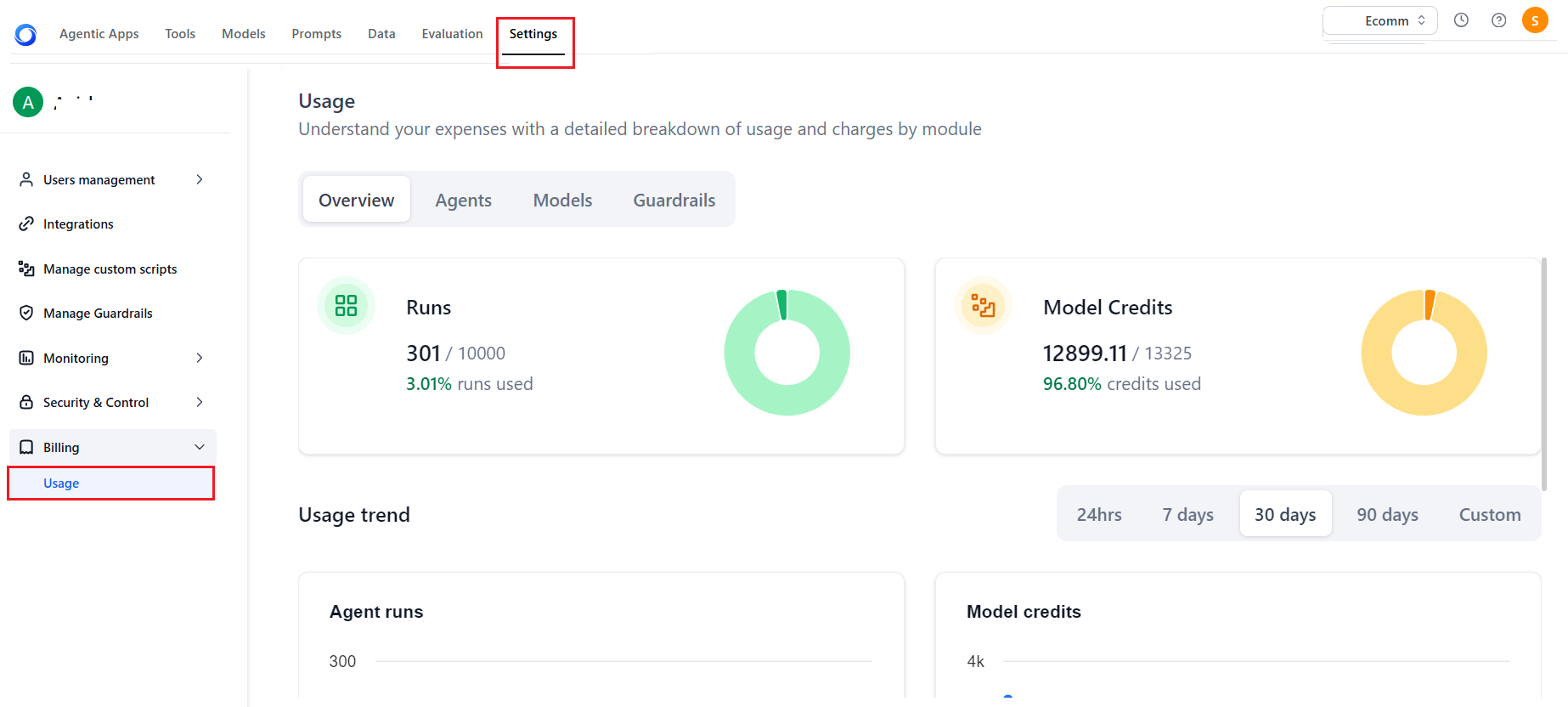Open the Models top menu
Screen dimensions: 1568x707
pos(244,34)
